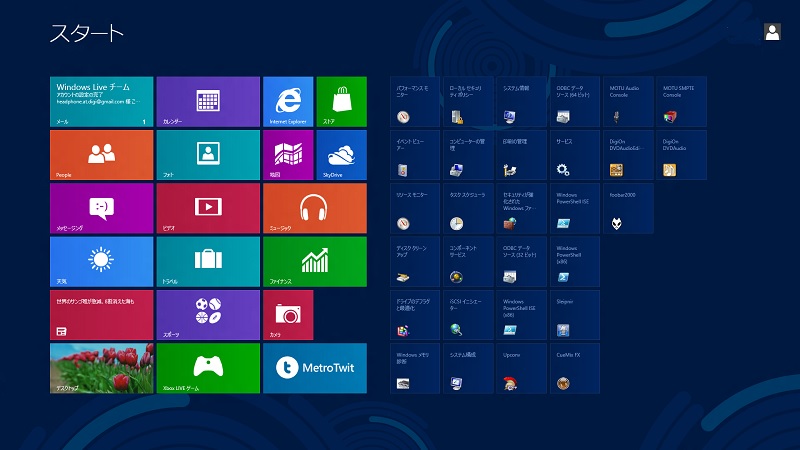This screenshot has width=800, height=450.
Task: Open the Photos (フォト) tile
Action: pos(208,155)
